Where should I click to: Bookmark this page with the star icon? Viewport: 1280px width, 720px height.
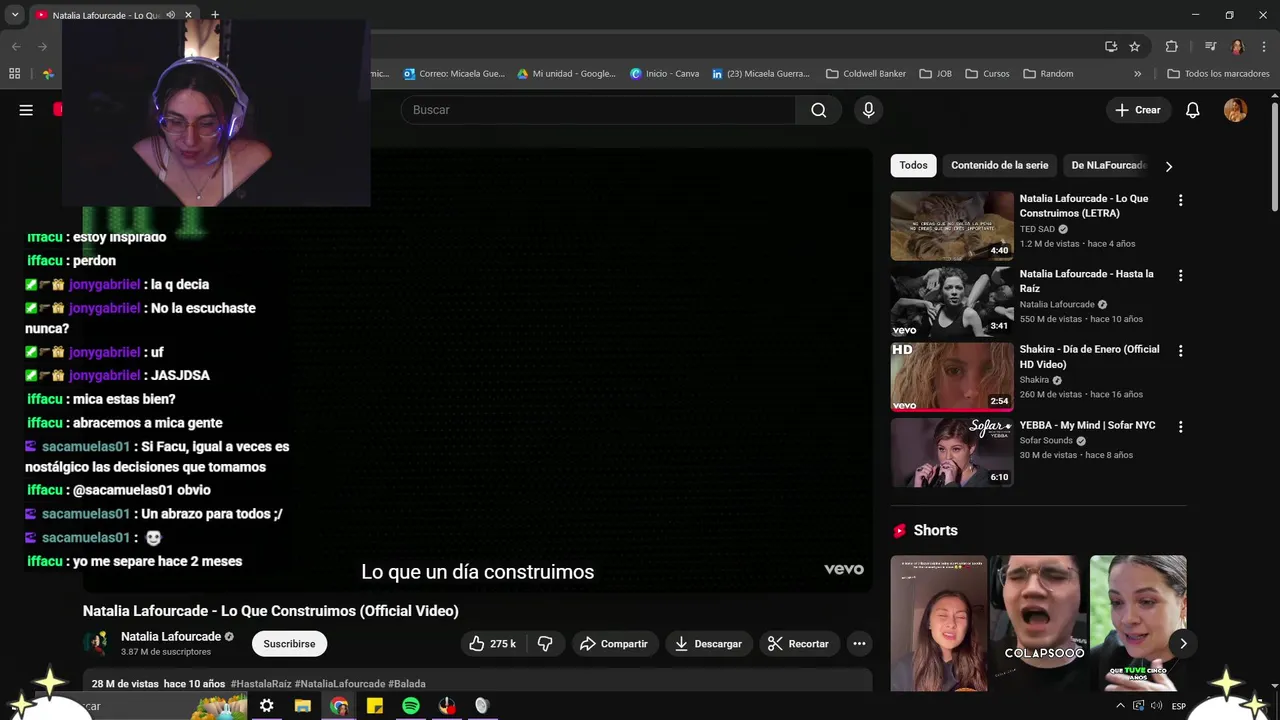tap(1135, 46)
